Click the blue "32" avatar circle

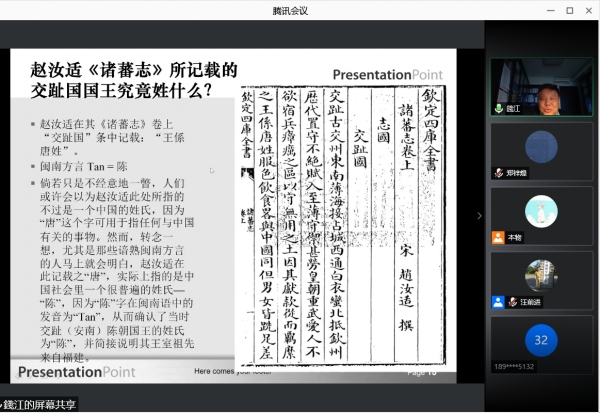(x=541, y=340)
